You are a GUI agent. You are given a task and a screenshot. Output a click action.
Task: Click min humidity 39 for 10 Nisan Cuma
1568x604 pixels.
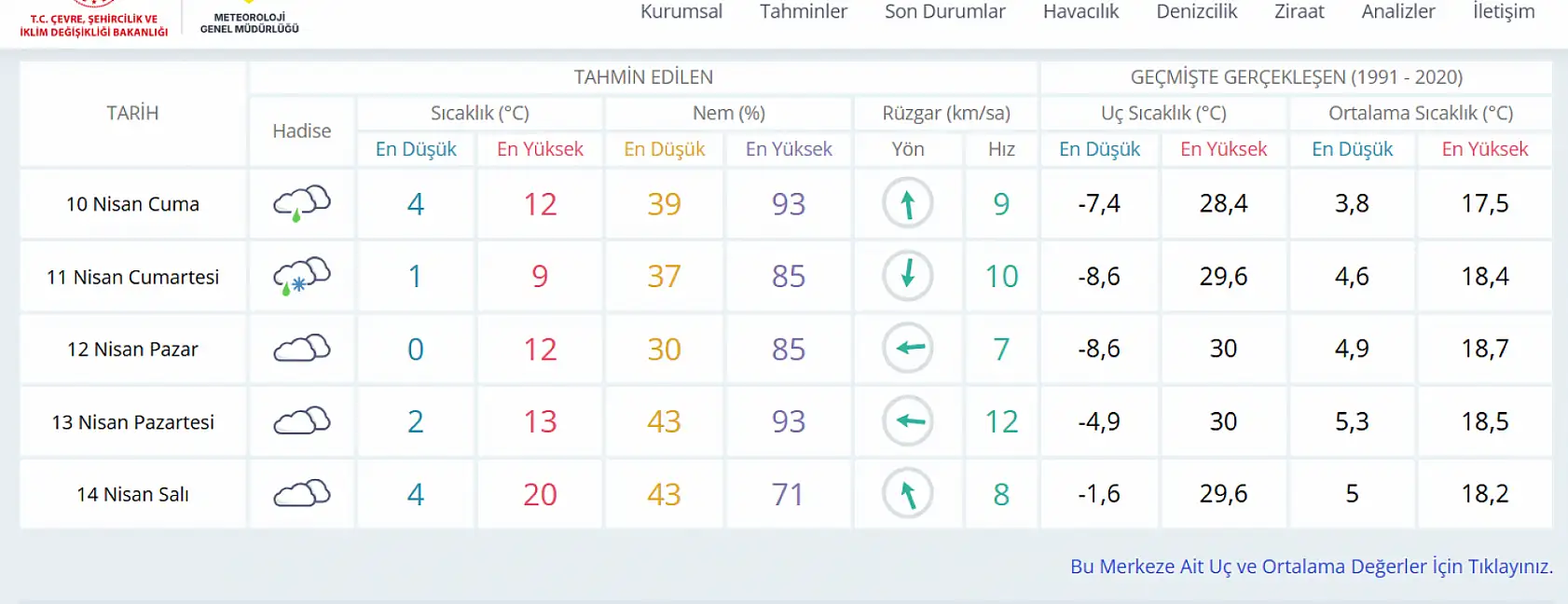coord(665,204)
